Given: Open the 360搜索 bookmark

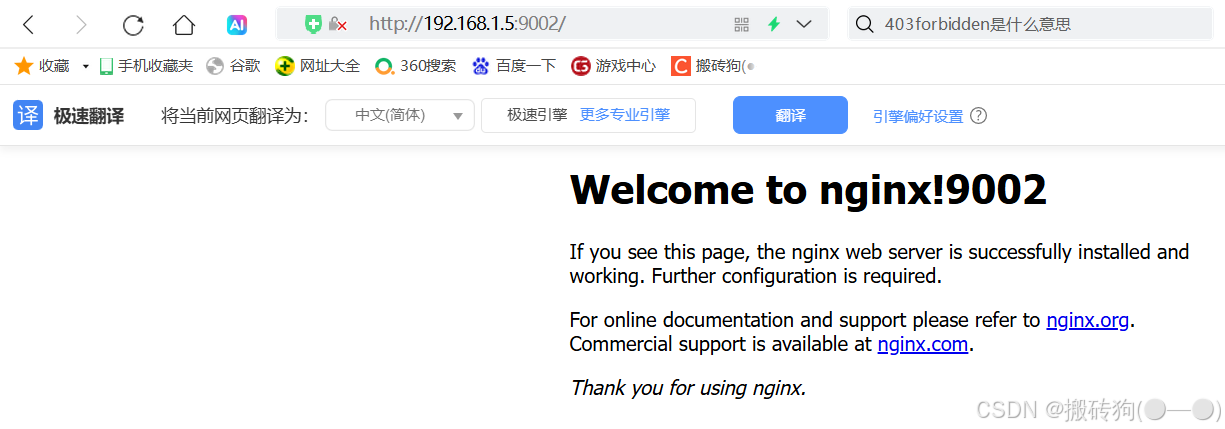Looking at the screenshot, I should pyautogui.click(x=415, y=66).
